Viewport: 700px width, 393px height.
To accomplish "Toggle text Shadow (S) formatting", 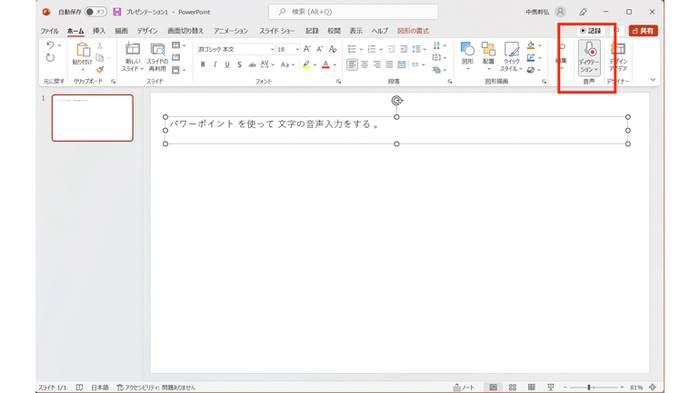I will point(240,65).
